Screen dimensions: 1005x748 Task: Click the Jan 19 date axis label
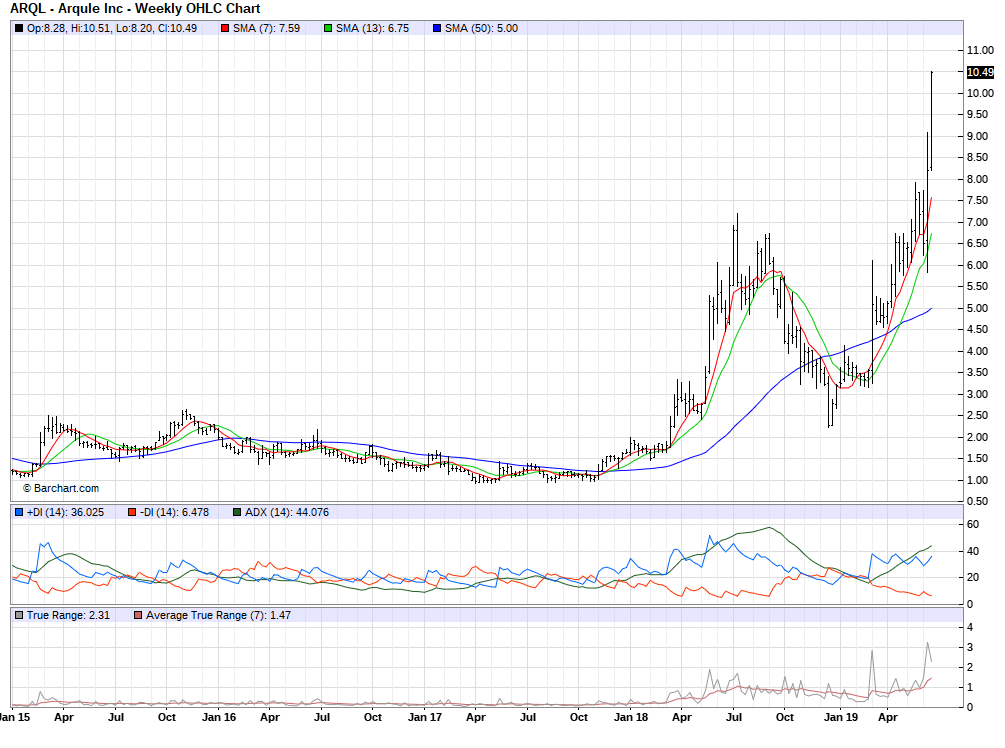click(837, 717)
